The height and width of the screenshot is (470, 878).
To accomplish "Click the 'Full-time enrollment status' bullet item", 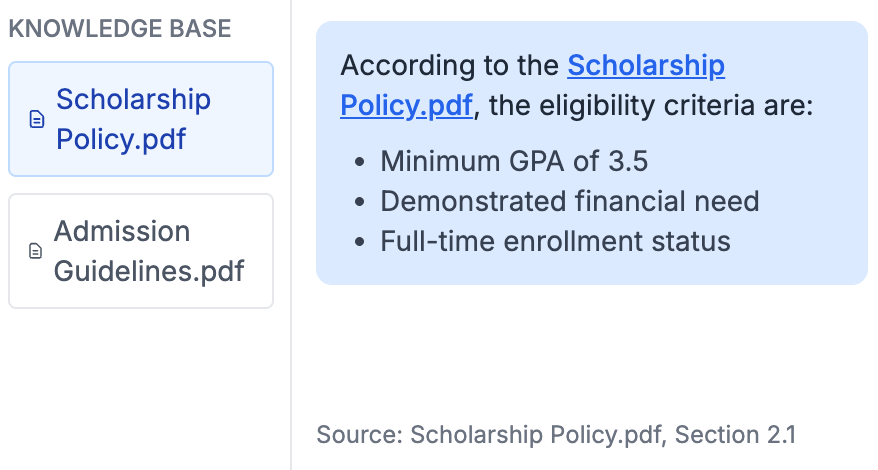I will [555, 241].
